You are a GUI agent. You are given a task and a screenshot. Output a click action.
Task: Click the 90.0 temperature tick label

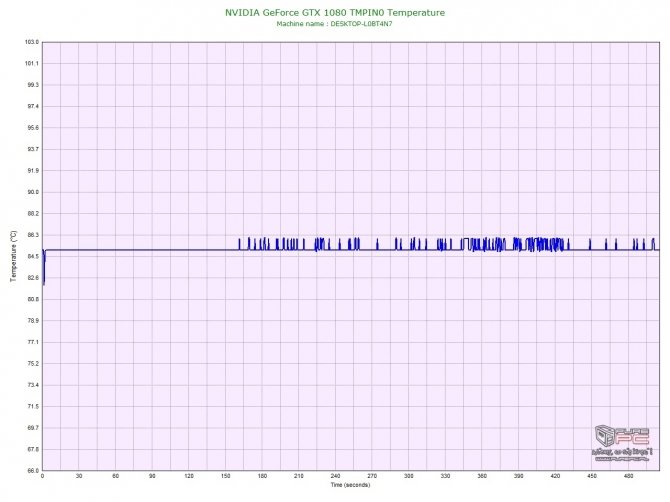pos(33,192)
